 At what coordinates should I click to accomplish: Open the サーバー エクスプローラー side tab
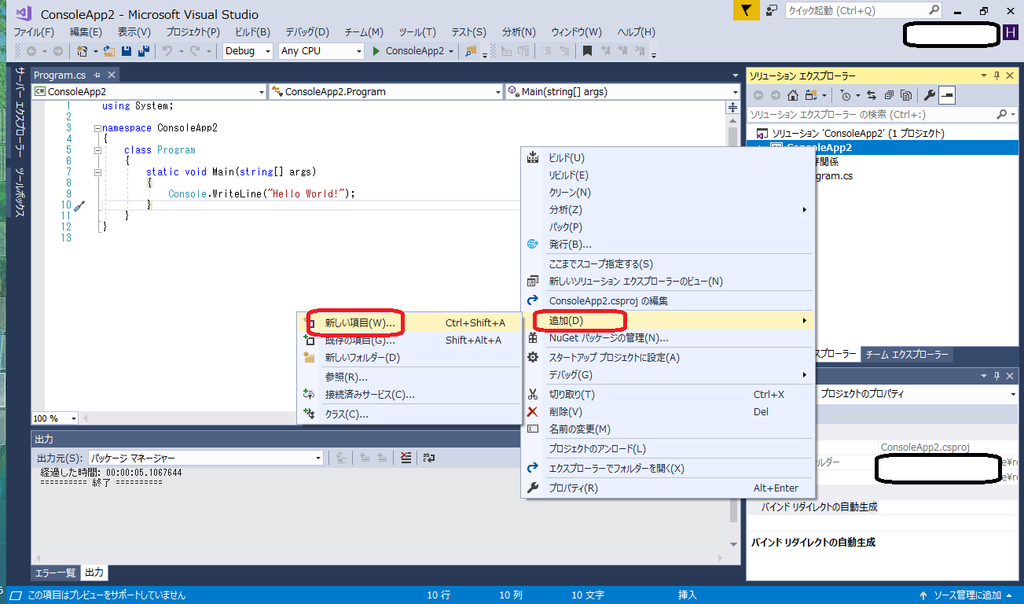20,112
